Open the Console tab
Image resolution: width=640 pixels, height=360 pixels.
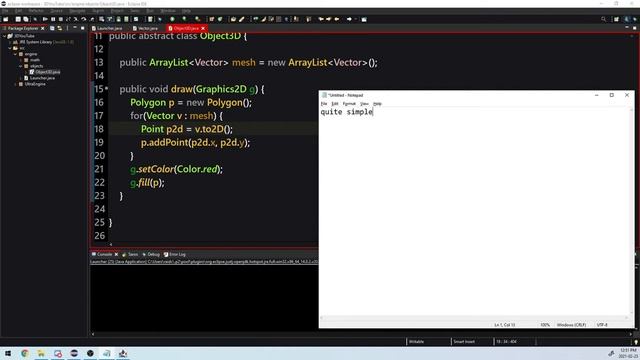point(102,254)
